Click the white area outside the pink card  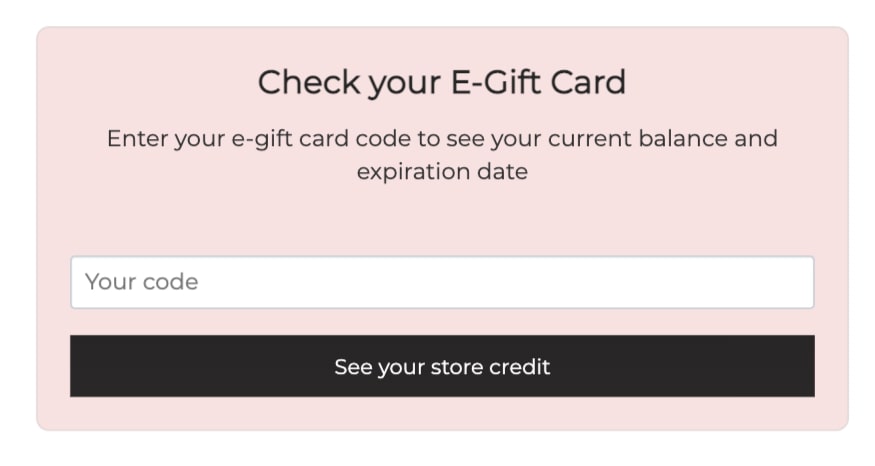coord(441,450)
